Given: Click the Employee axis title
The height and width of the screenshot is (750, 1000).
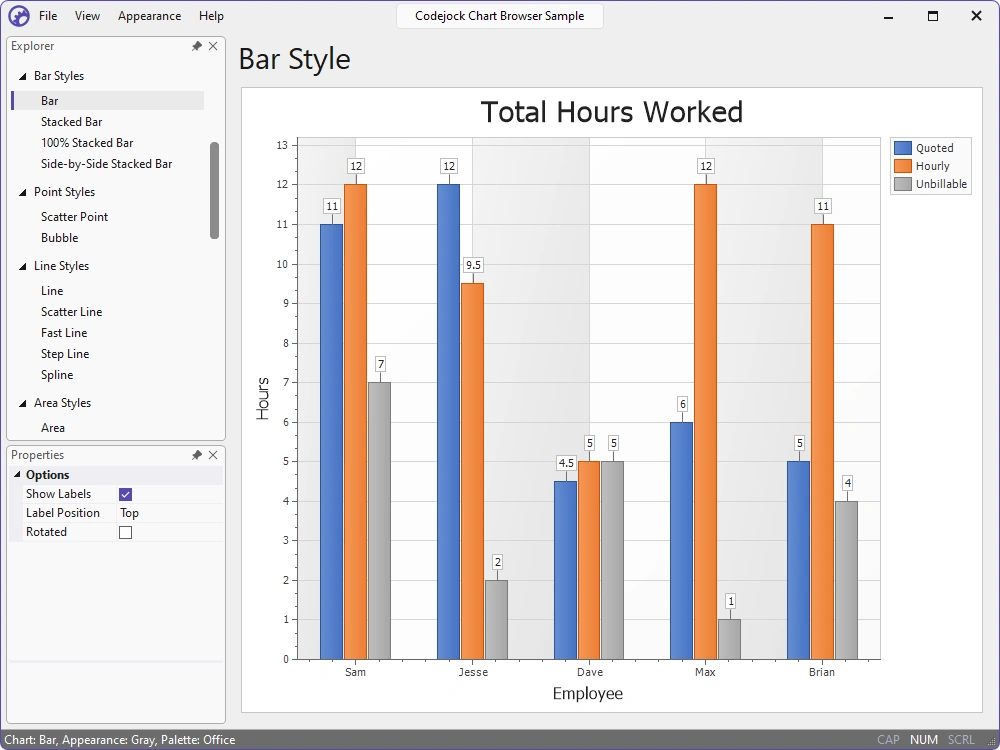Looking at the screenshot, I should (587, 693).
